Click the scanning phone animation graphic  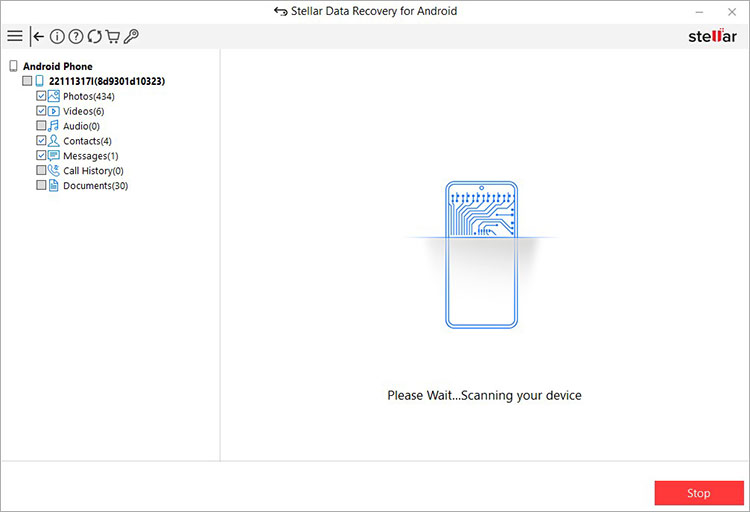(480, 255)
